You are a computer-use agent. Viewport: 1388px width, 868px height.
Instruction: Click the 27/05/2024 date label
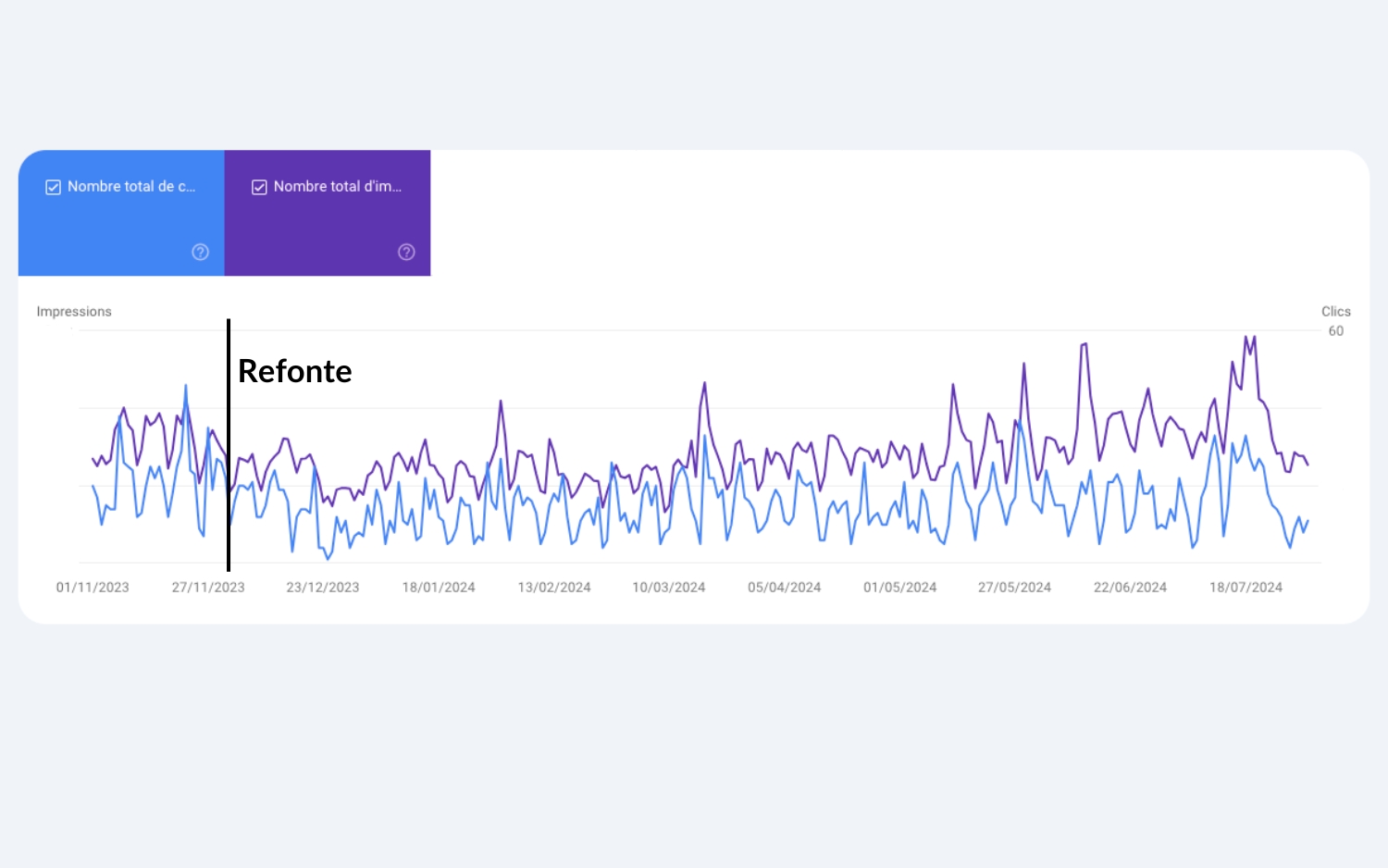(1015, 588)
